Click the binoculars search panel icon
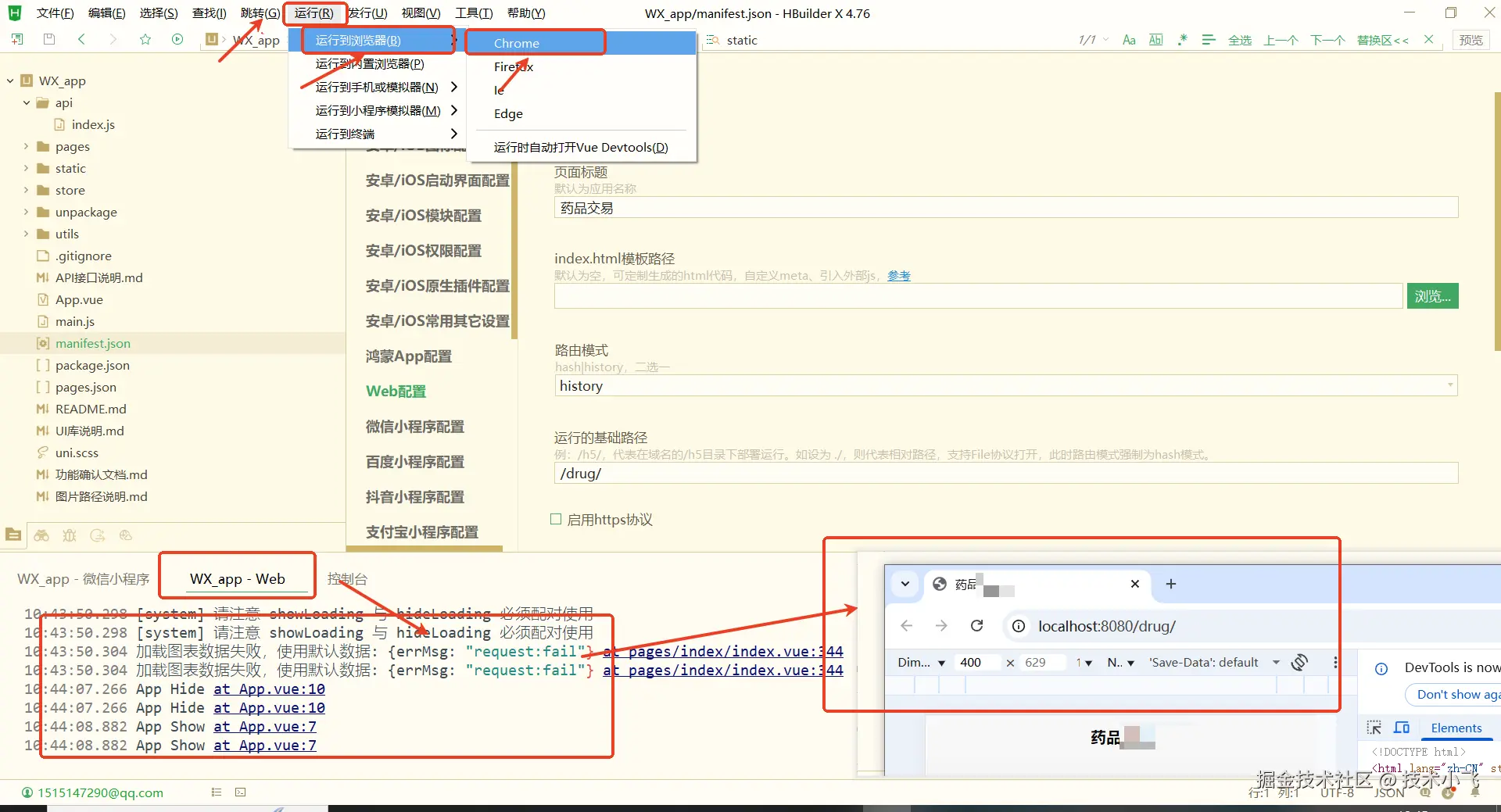Image resolution: width=1501 pixels, height=812 pixels. 41,535
